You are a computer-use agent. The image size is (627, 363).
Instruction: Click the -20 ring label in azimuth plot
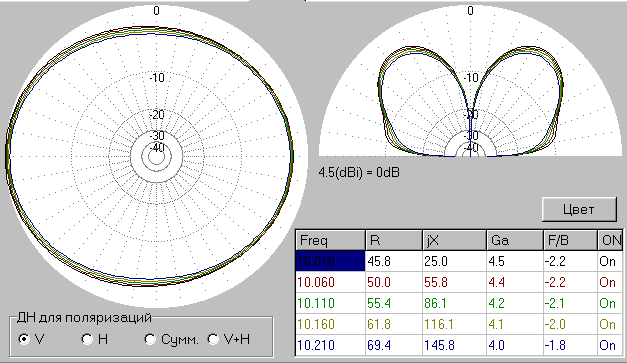click(157, 115)
